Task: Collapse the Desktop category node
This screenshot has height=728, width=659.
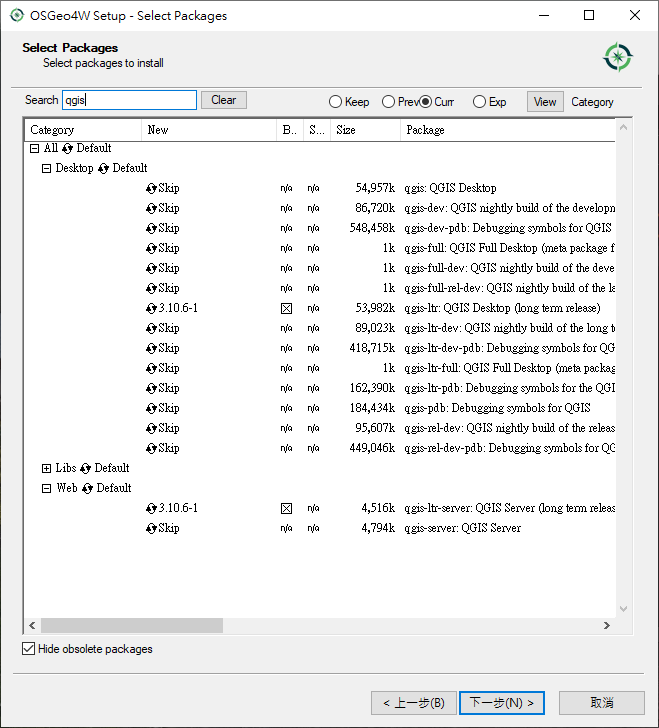Action: (46, 168)
